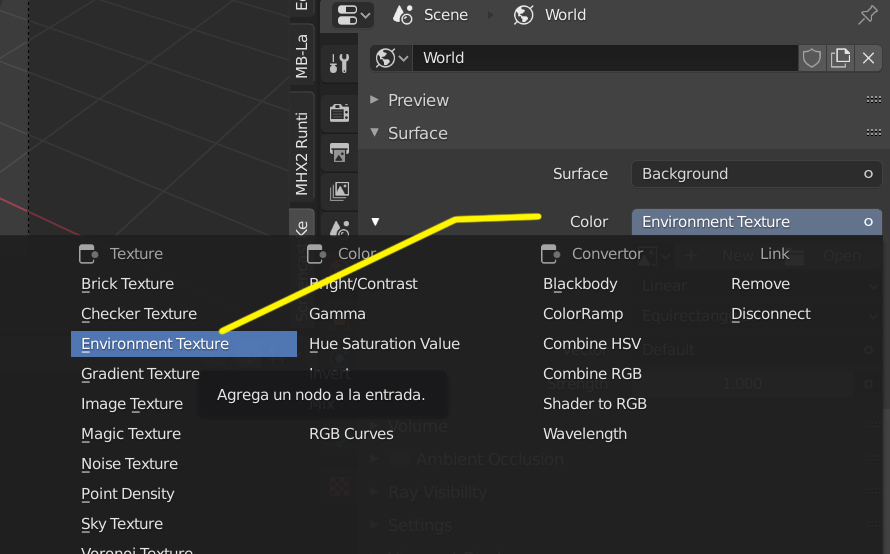
Task: Select Checker Texture from the menu
Action: (x=139, y=314)
